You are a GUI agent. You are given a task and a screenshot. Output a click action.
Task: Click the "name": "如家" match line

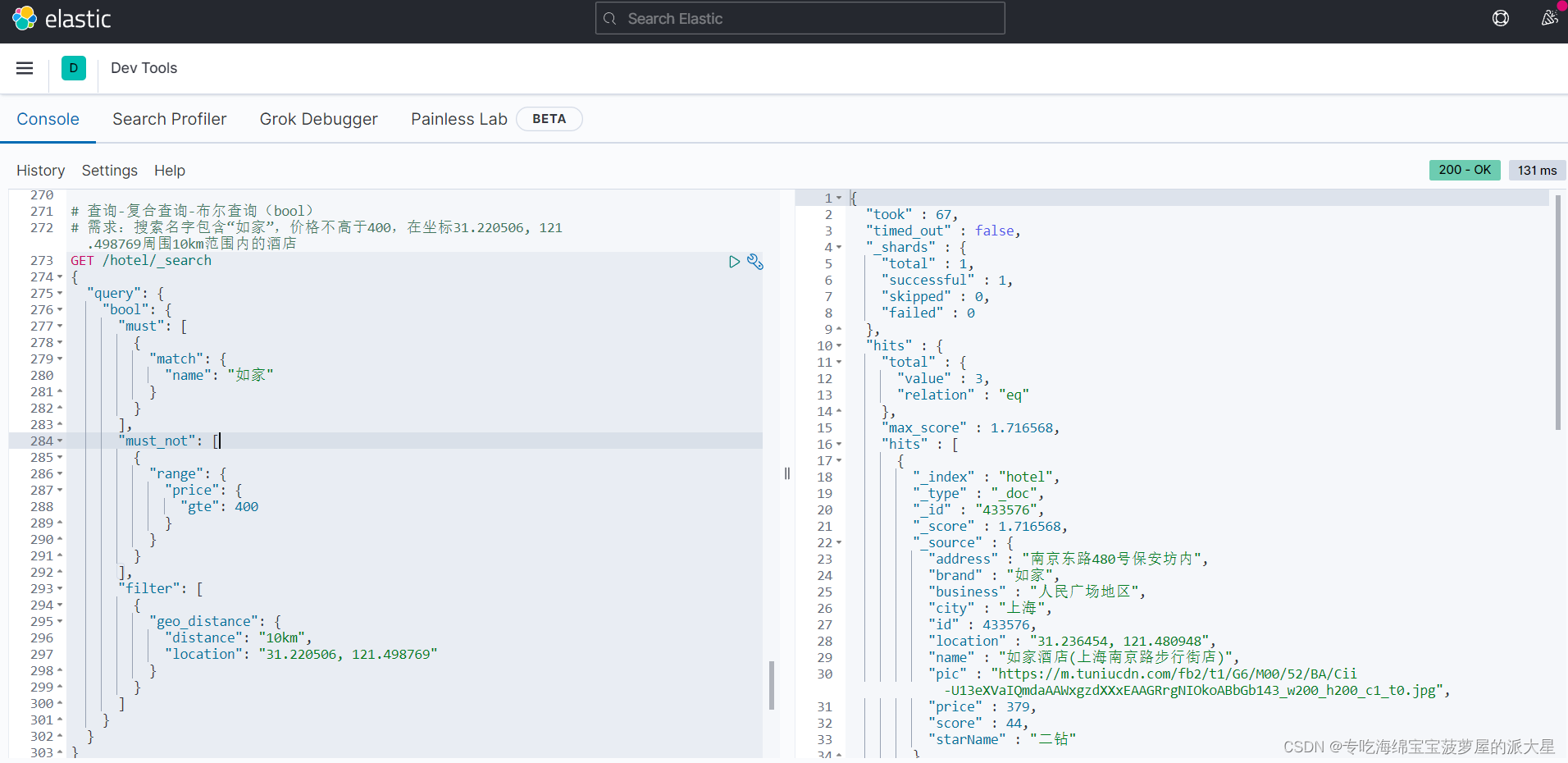click(x=219, y=376)
